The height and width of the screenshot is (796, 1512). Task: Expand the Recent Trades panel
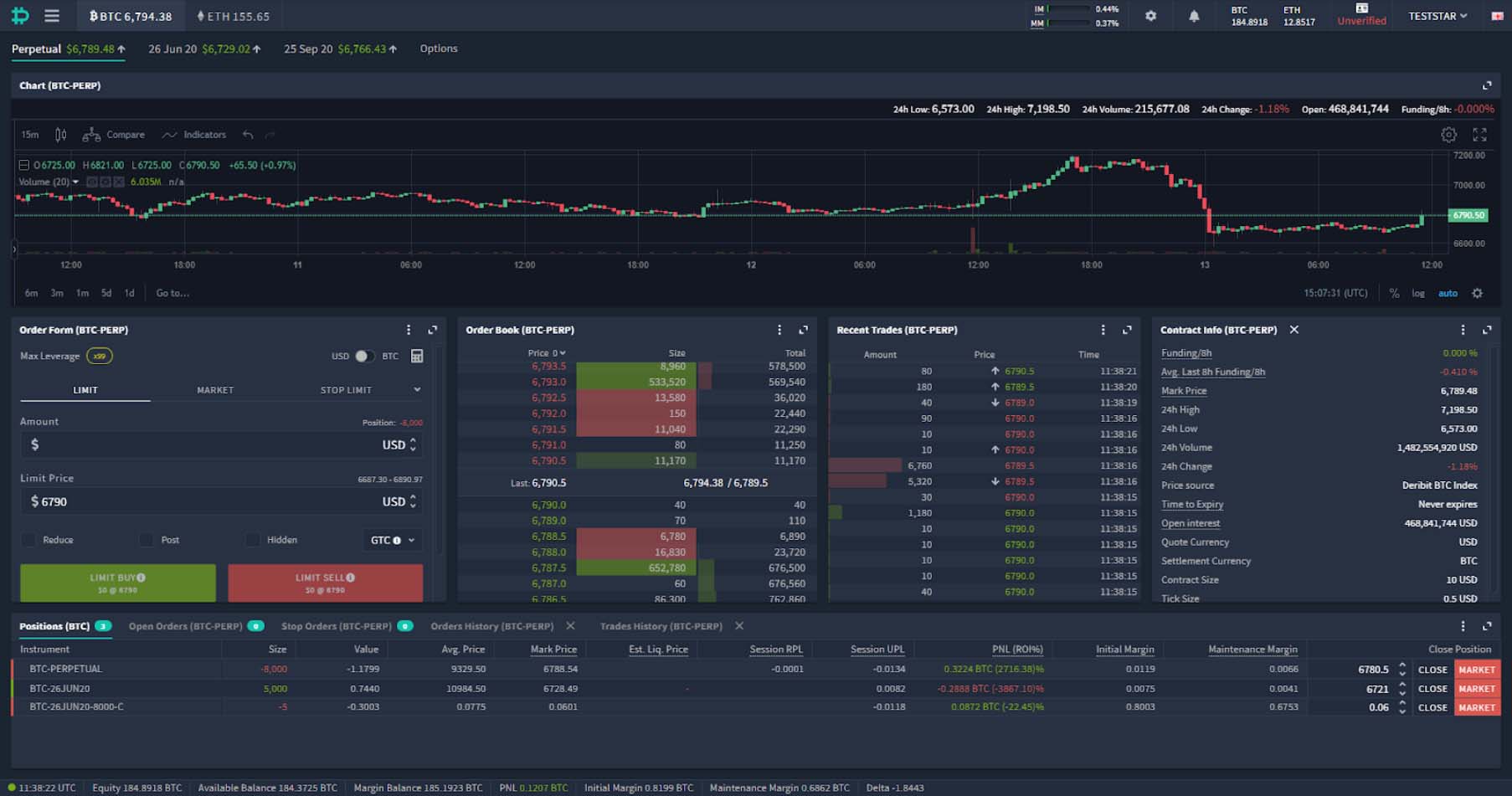click(x=1127, y=330)
